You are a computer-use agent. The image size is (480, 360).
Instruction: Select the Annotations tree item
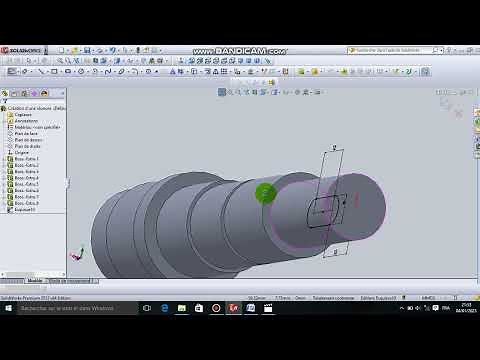[x=26, y=121]
